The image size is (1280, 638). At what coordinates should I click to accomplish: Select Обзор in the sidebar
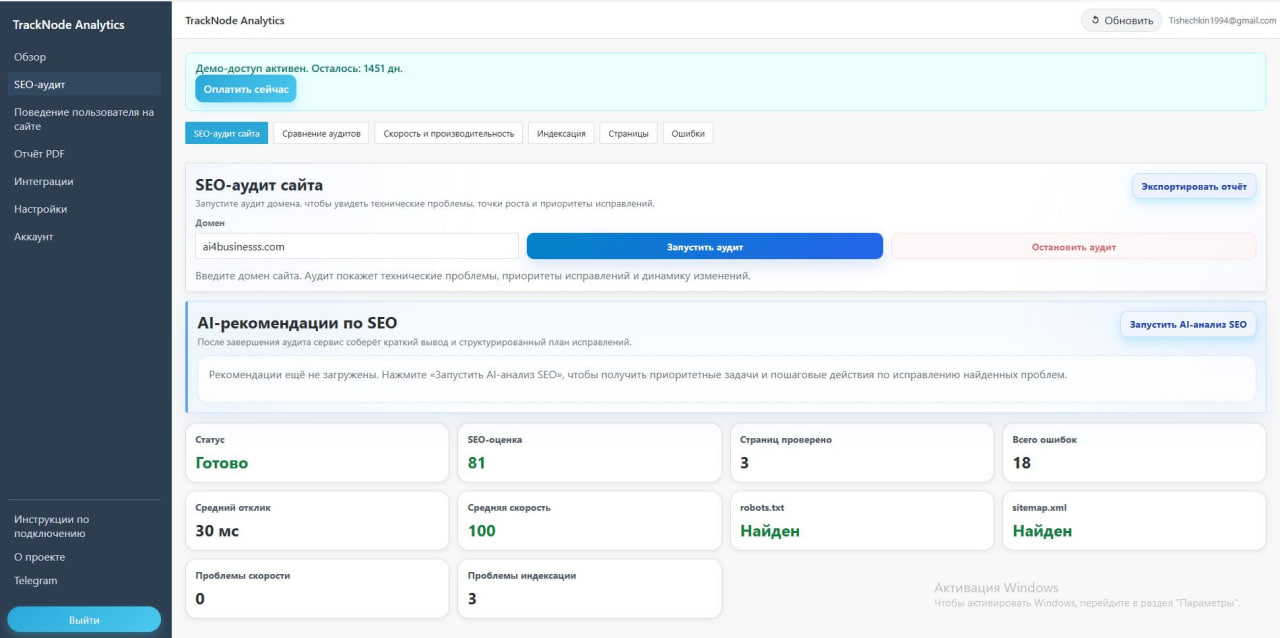28,57
